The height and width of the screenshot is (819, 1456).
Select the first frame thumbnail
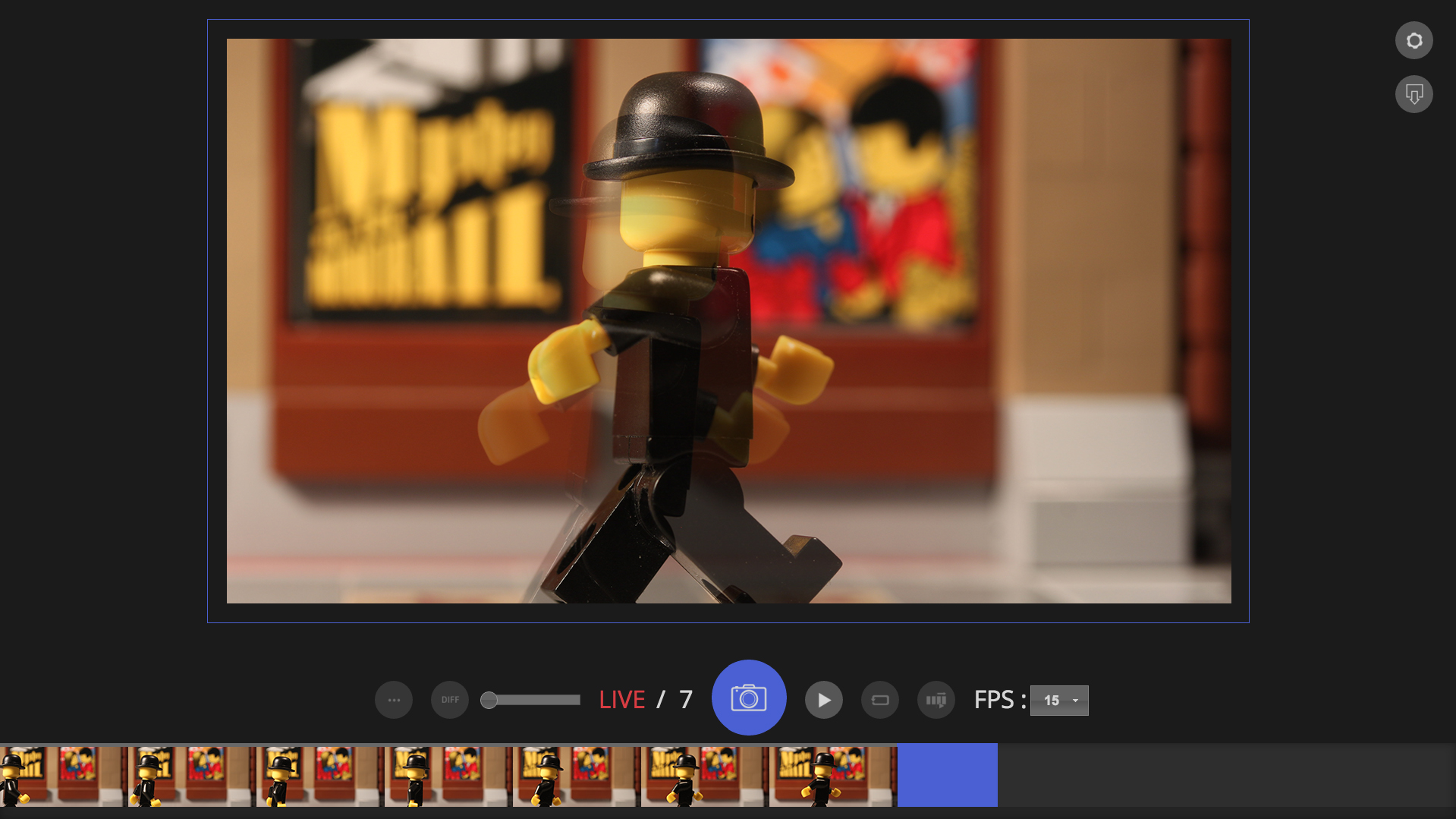tap(61, 776)
